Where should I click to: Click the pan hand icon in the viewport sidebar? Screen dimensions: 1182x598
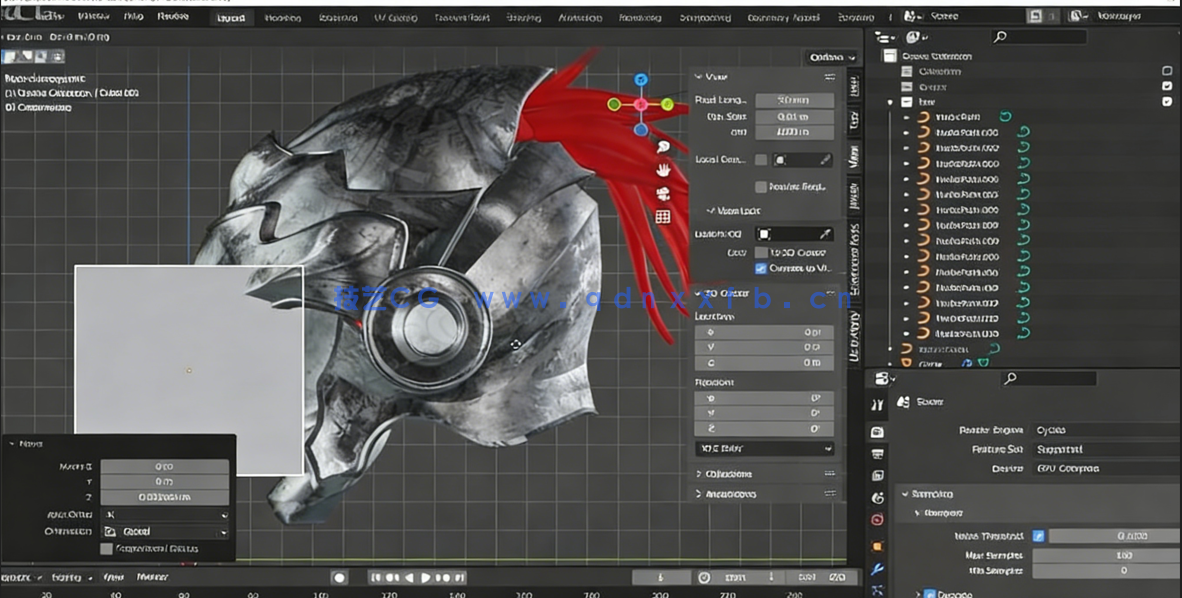coord(662,171)
